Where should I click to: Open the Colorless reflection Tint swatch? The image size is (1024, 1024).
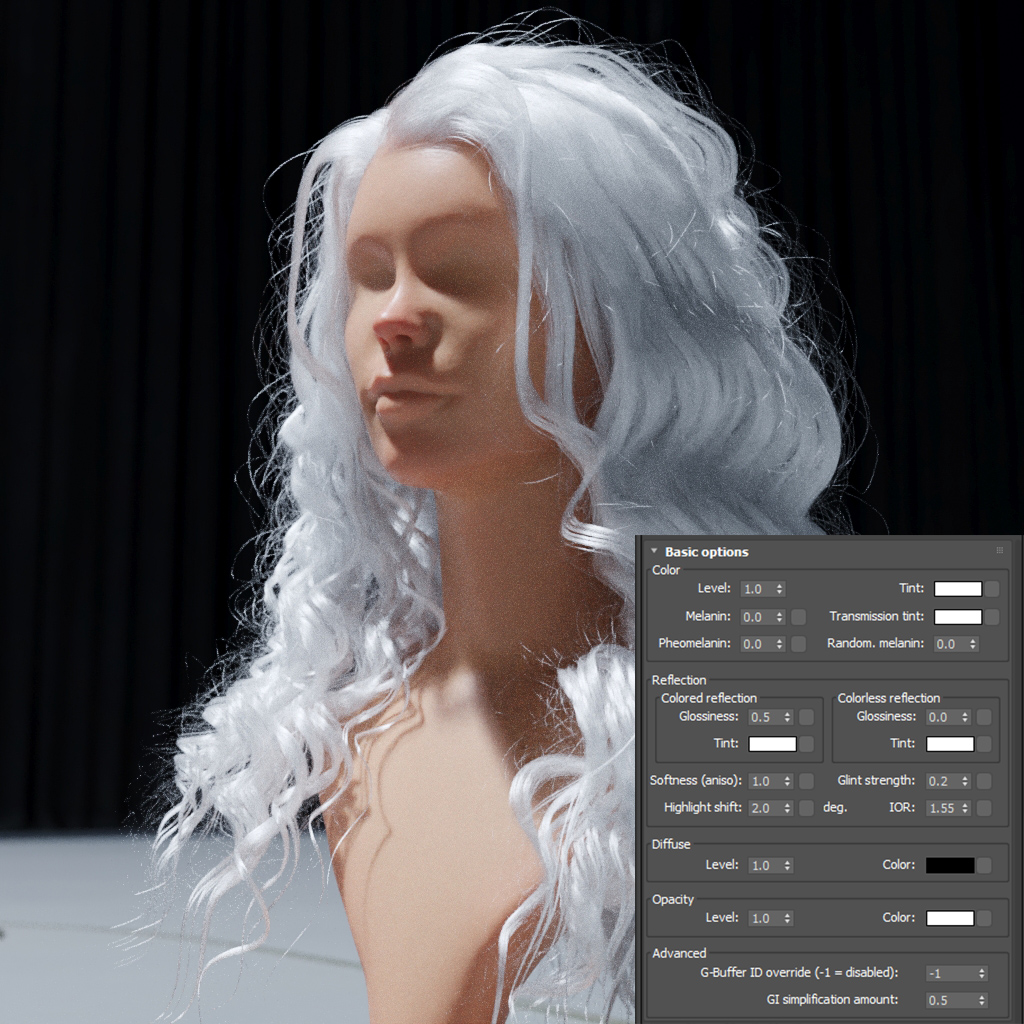click(950, 744)
